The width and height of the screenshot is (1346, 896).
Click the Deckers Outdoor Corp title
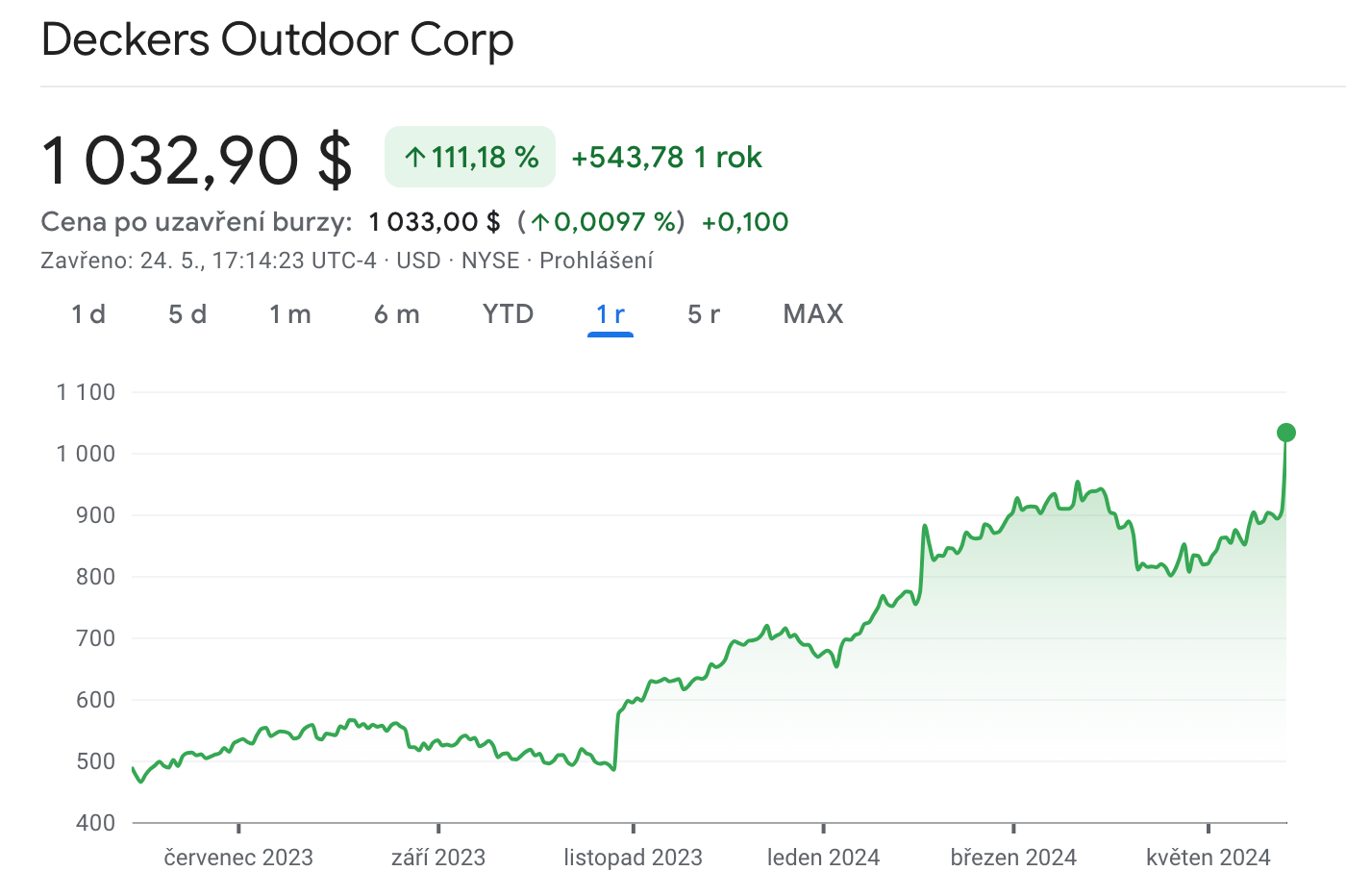pos(278,40)
